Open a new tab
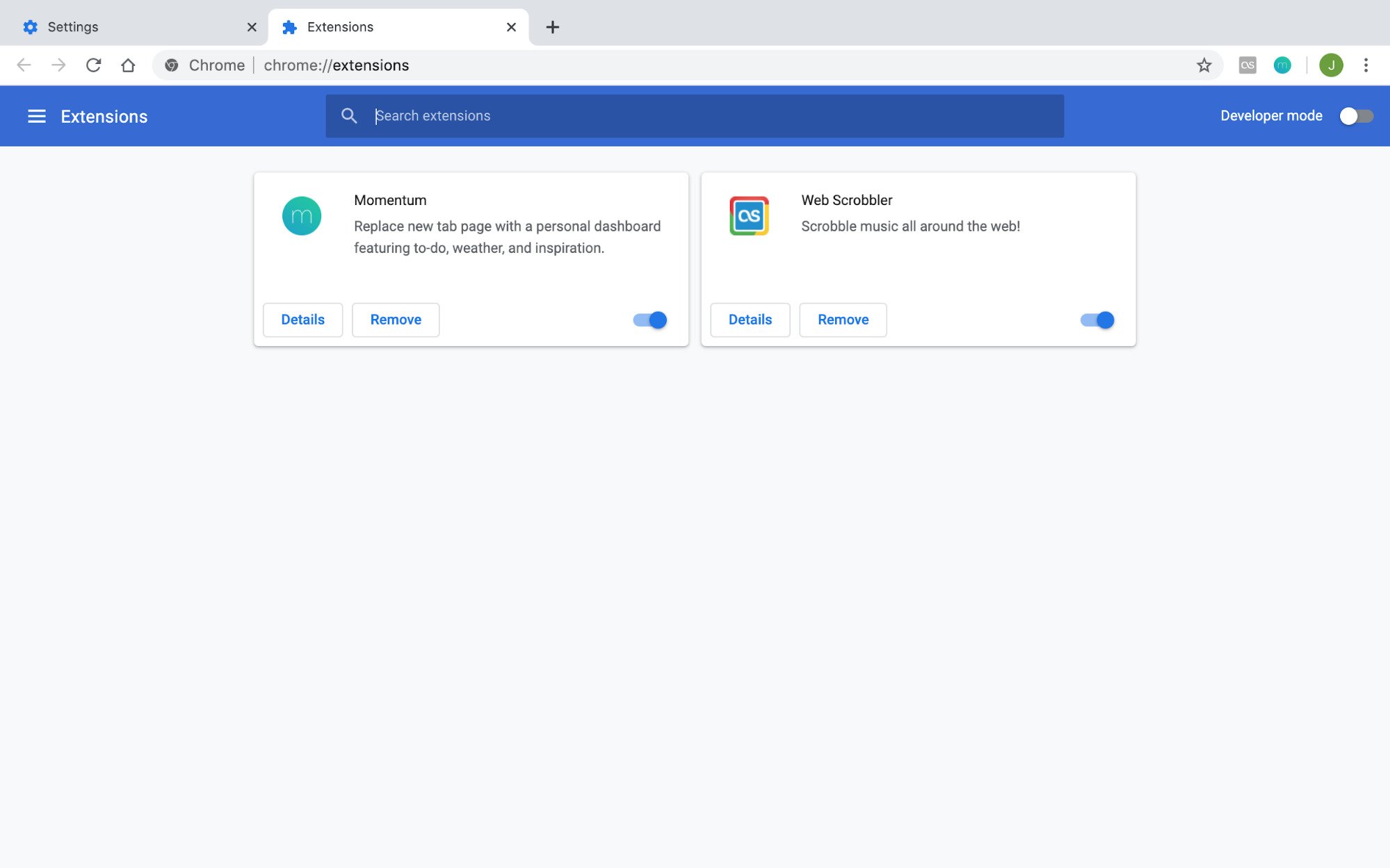This screenshot has width=1390, height=868. 552,27
